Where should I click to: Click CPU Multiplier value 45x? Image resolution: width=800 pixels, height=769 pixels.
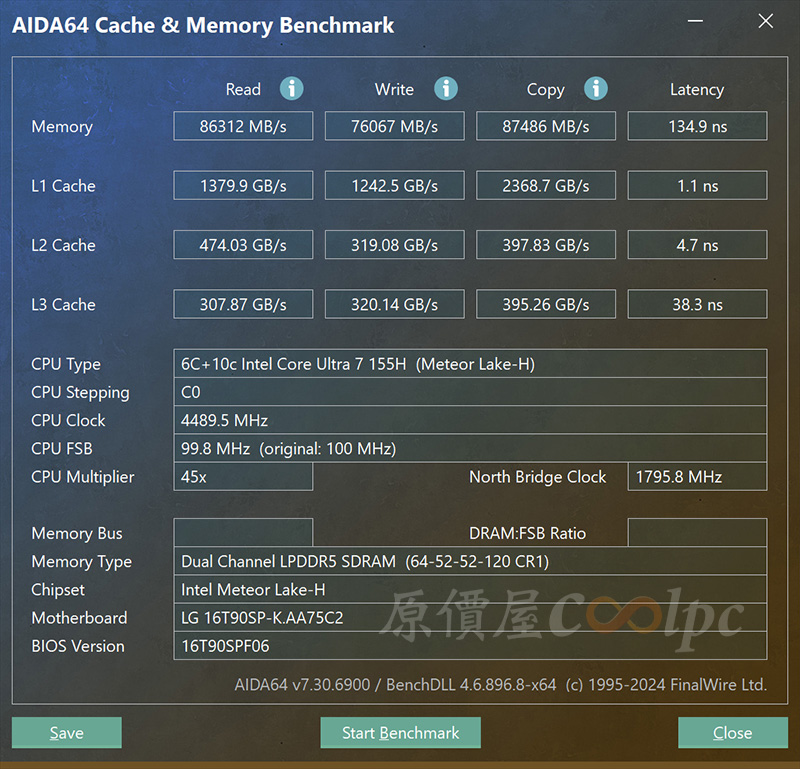pyautogui.click(x=243, y=477)
